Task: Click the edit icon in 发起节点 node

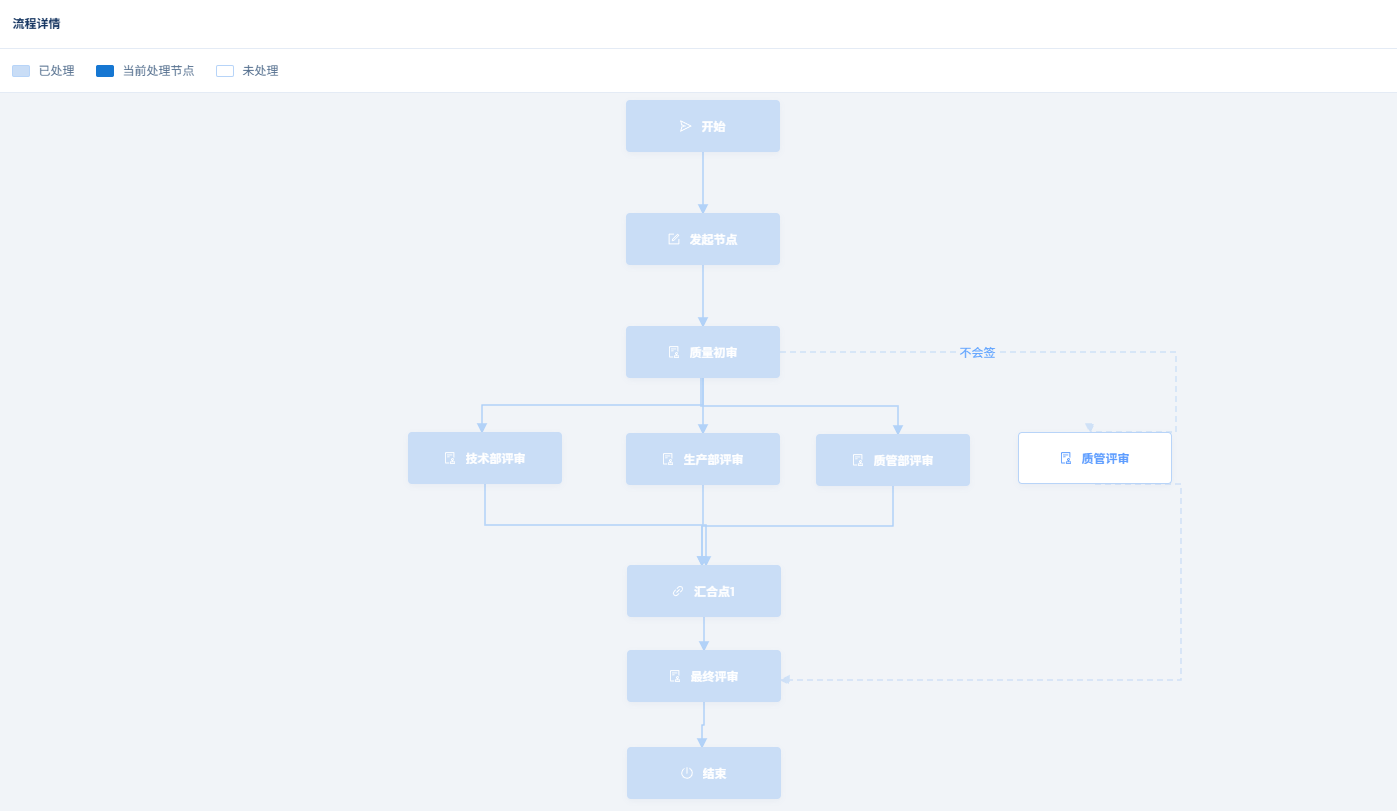Action: (673, 239)
